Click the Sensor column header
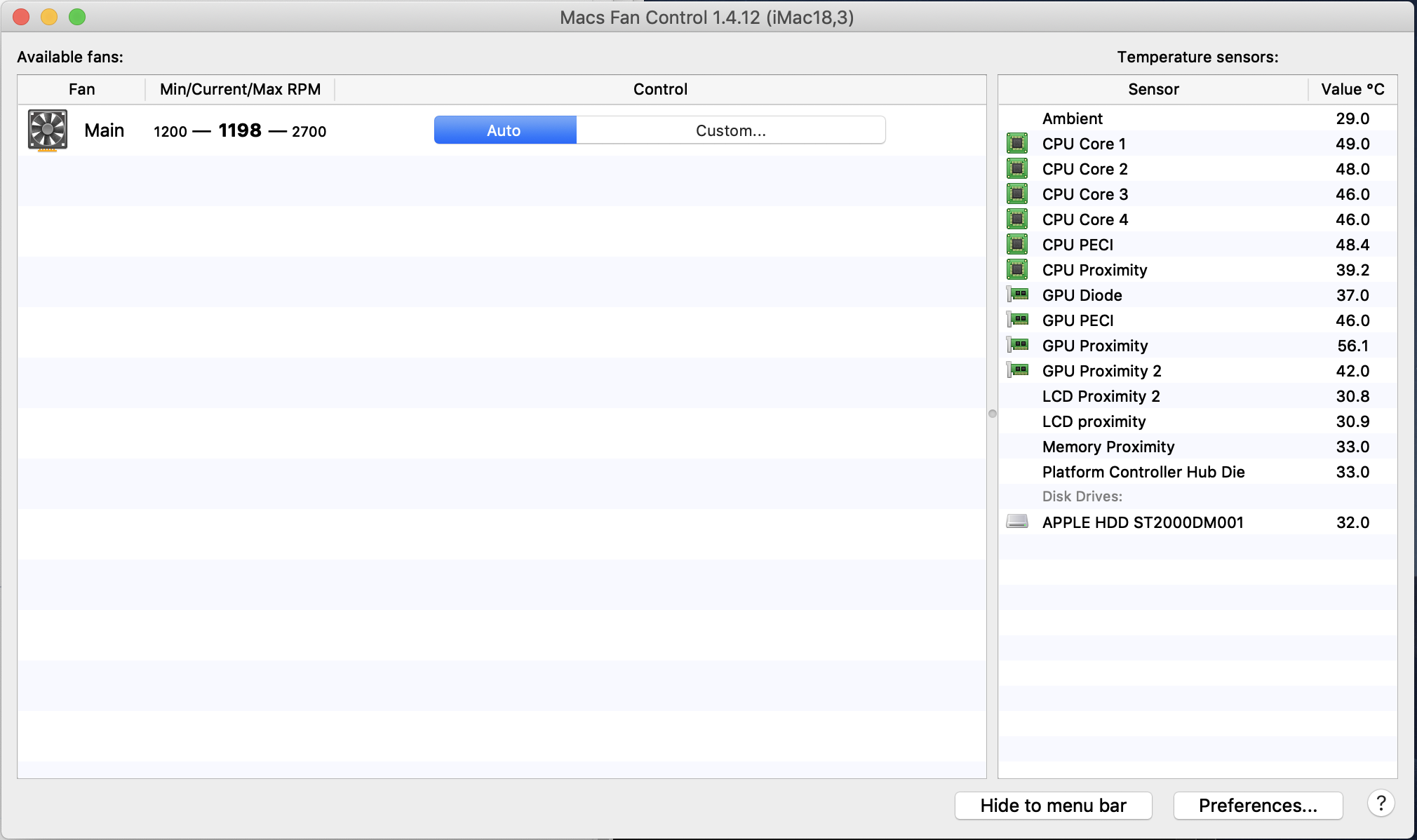This screenshot has width=1417, height=840. pos(1153,89)
